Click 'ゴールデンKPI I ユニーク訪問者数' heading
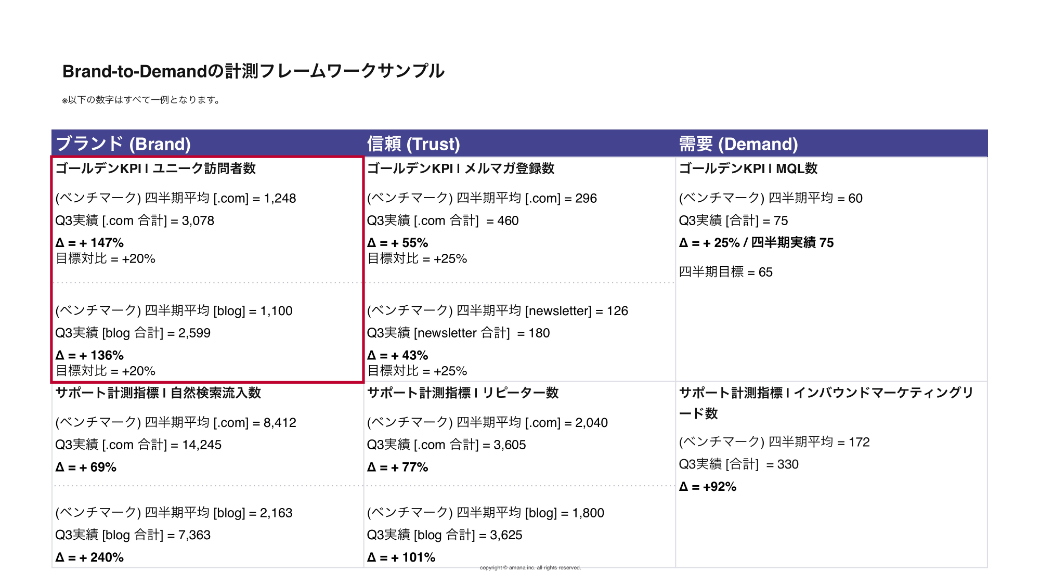The height and width of the screenshot is (585, 1040). click(156, 168)
